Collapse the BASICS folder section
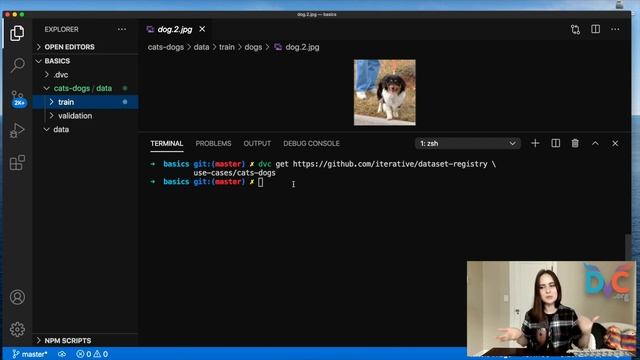This screenshot has width=640, height=360. pyautogui.click(x=86, y=61)
